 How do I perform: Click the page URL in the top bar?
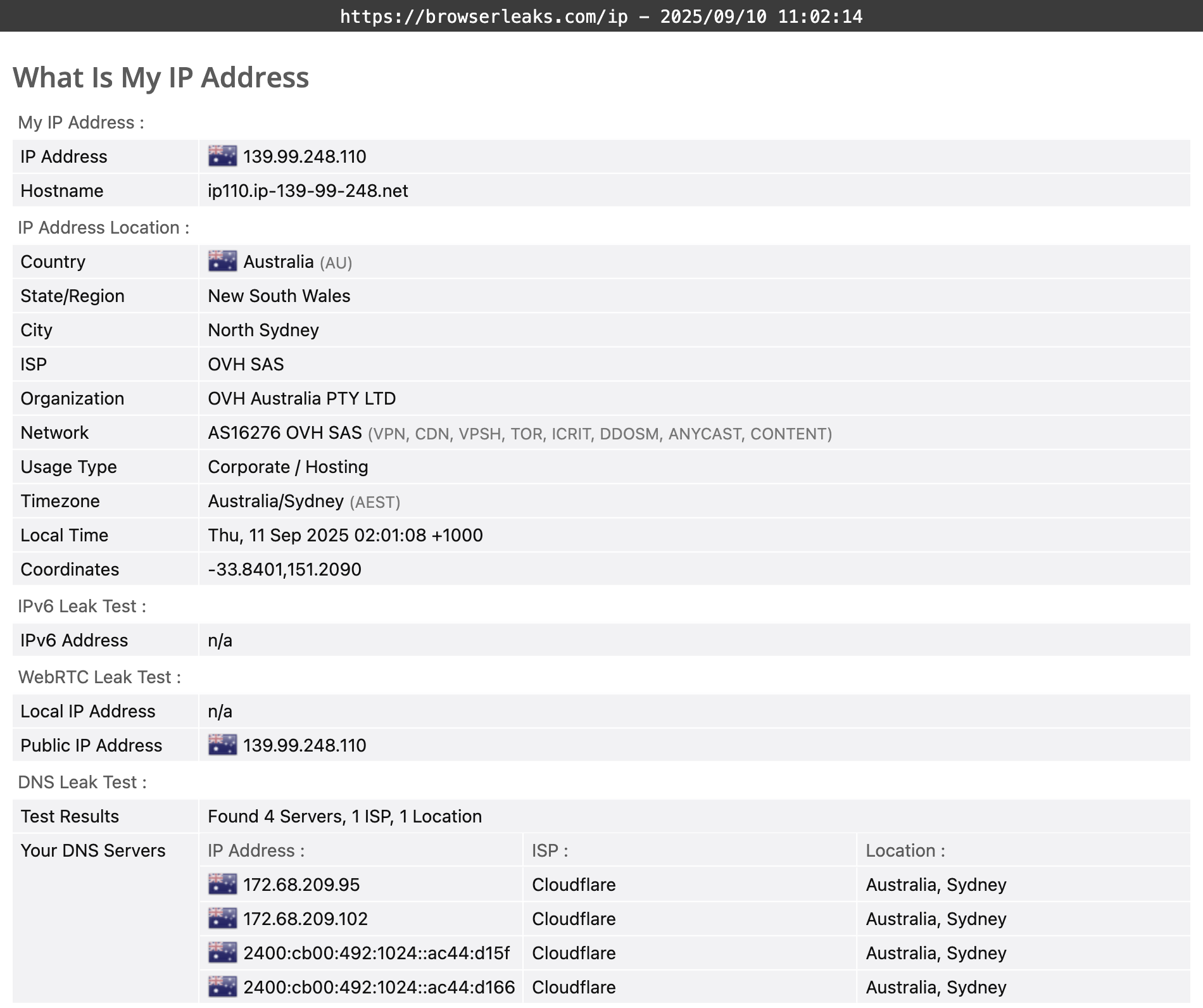484,16
